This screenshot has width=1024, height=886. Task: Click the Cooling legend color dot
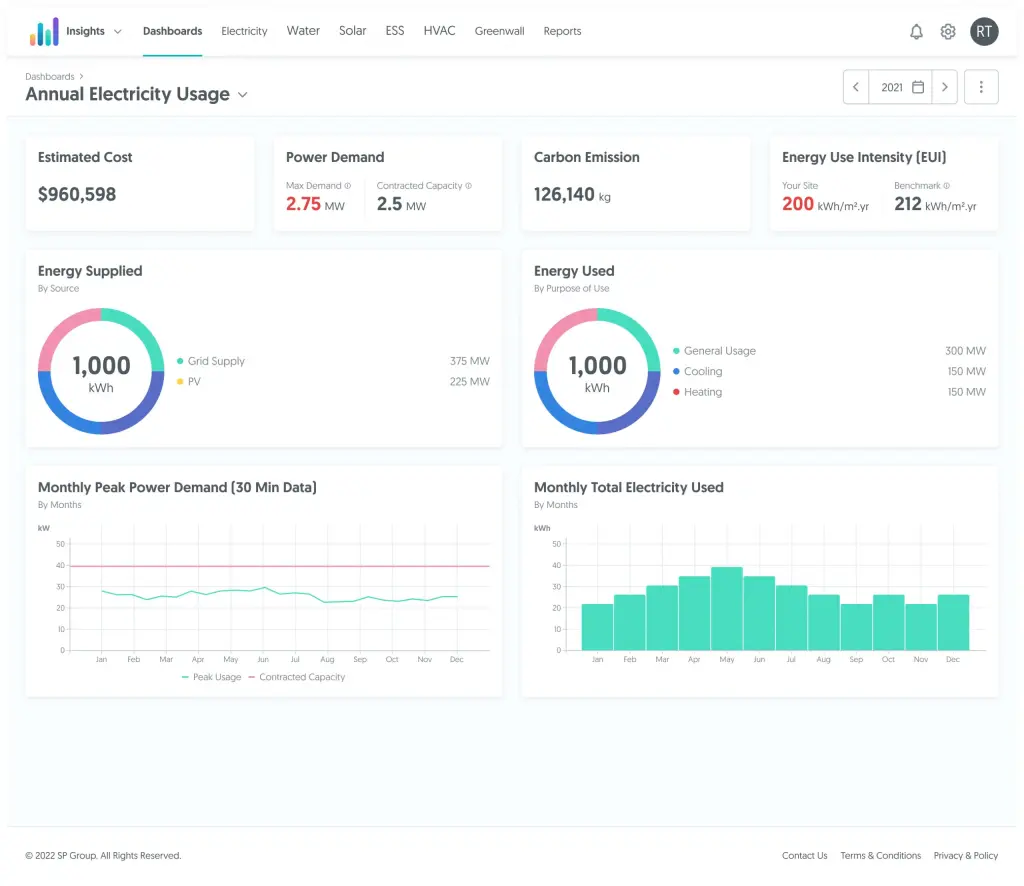(x=676, y=371)
